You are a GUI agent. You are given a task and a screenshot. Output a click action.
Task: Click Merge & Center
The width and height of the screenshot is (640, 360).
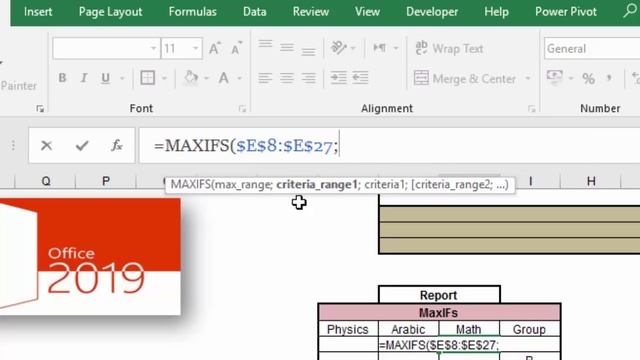point(465,78)
